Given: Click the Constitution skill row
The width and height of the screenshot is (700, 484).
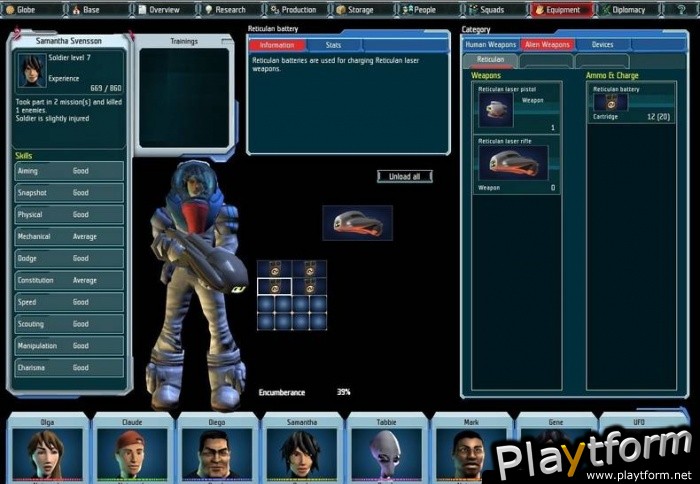Looking at the screenshot, I should tap(69, 280).
